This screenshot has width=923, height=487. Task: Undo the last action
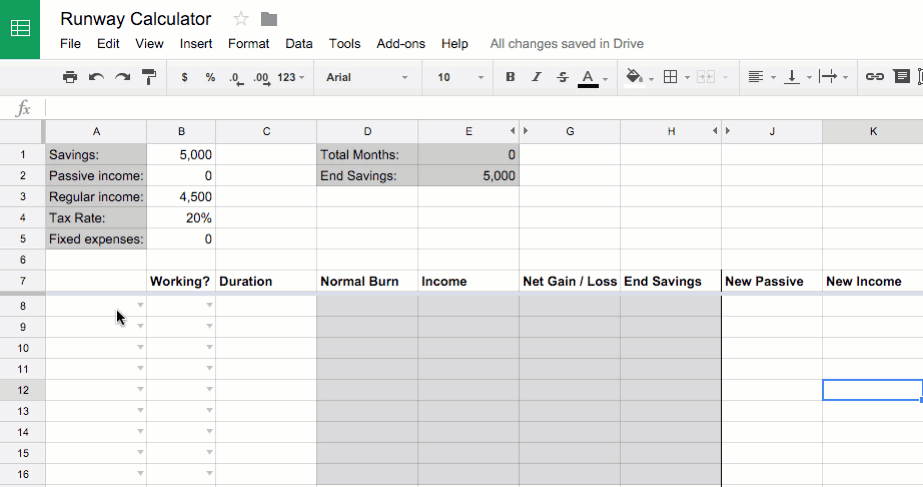click(96, 77)
